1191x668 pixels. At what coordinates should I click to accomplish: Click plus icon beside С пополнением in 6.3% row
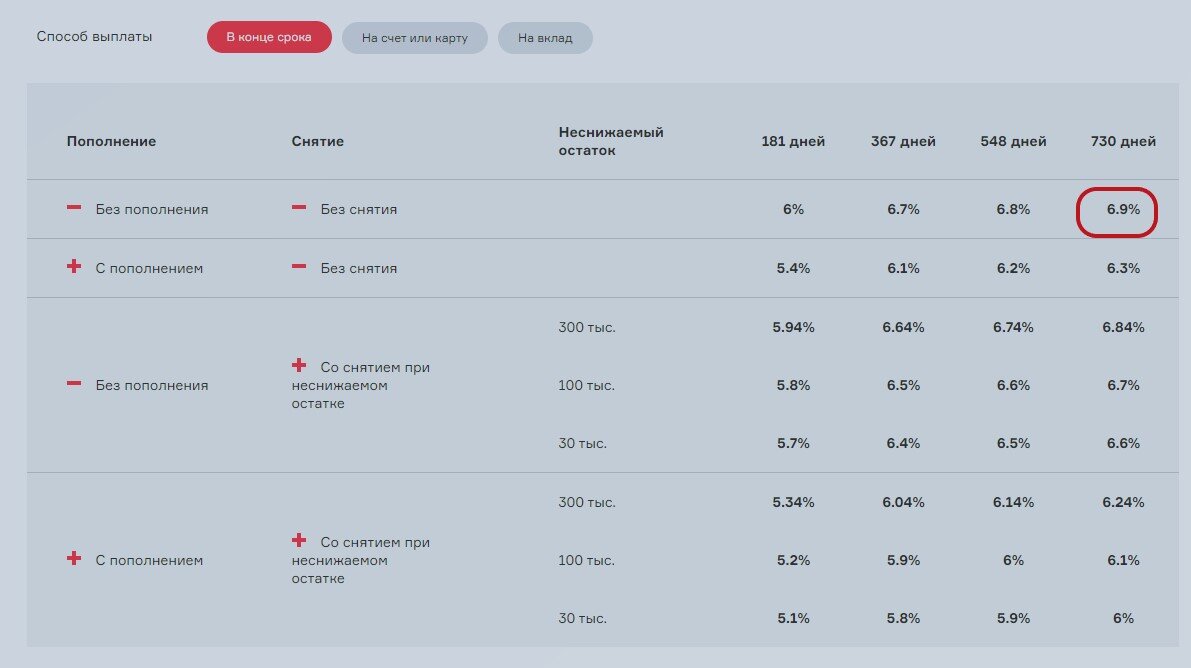[74, 267]
